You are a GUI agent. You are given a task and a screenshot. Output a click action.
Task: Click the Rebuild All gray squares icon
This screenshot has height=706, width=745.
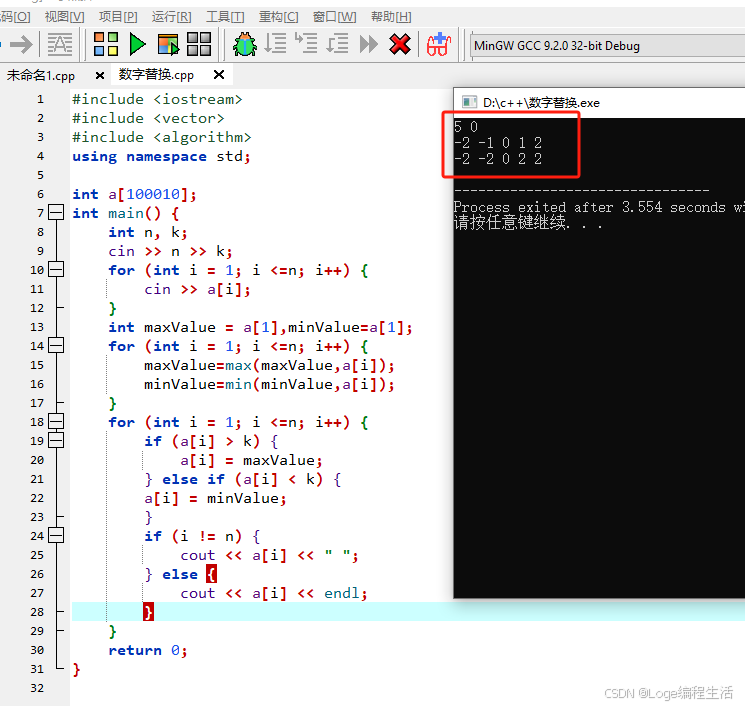(x=199, y=44)
